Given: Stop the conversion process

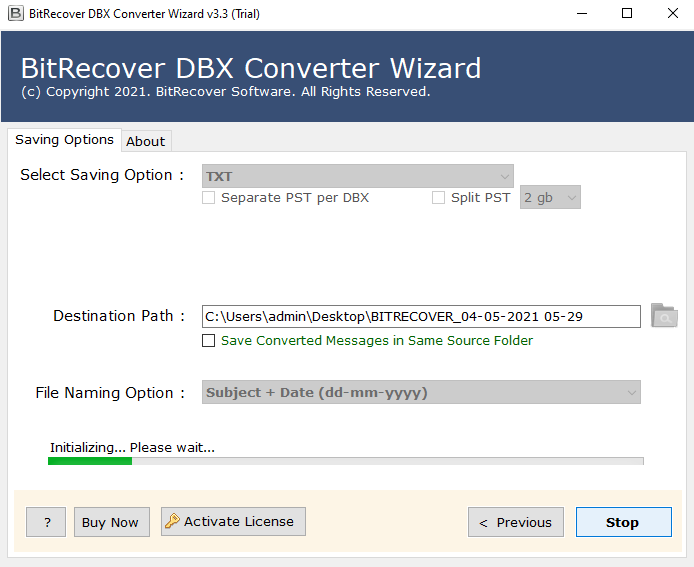Looking at the screenshot, I should (624, 522).
